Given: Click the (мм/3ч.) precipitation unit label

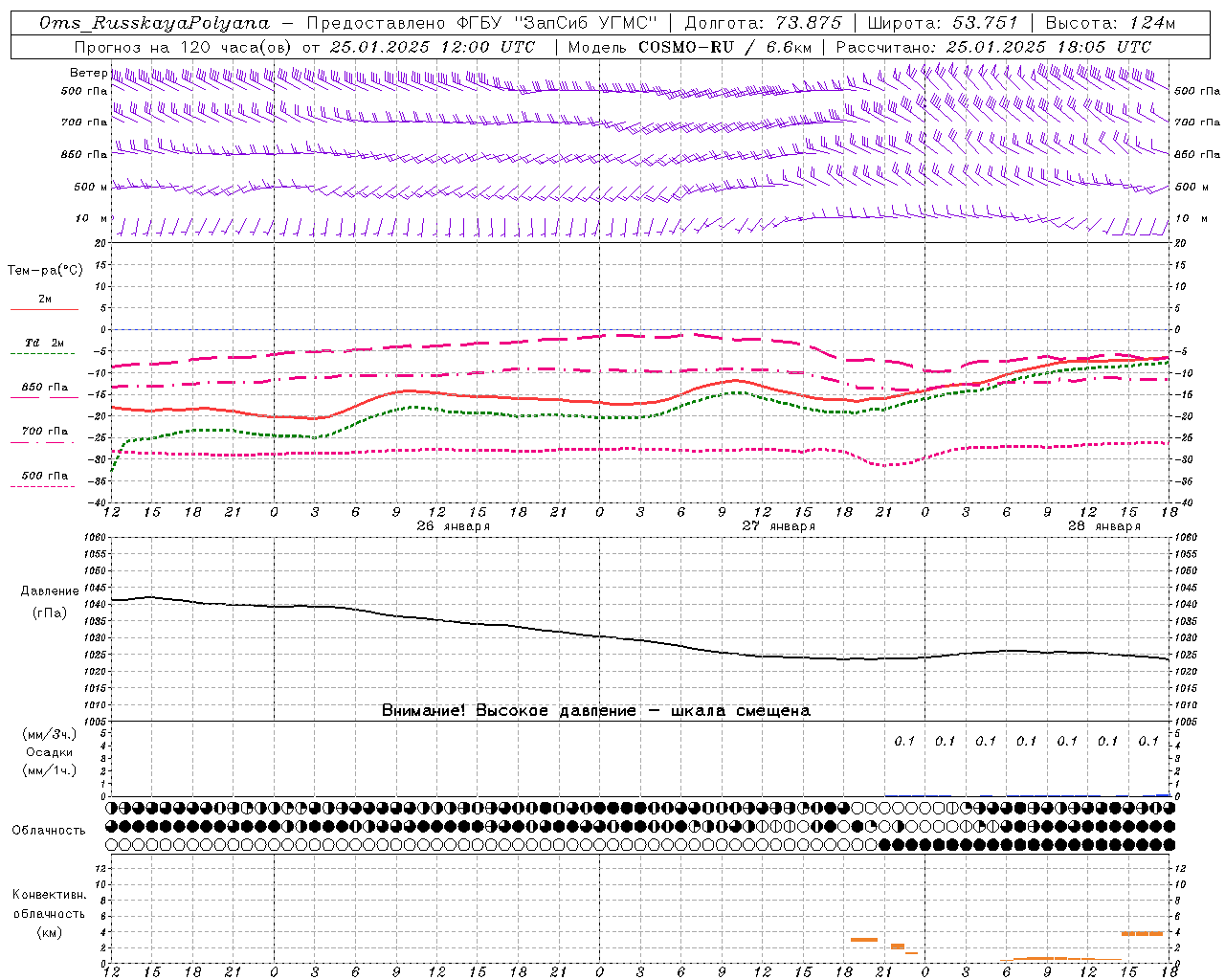Looking at the screenshot, I should 49,734.
